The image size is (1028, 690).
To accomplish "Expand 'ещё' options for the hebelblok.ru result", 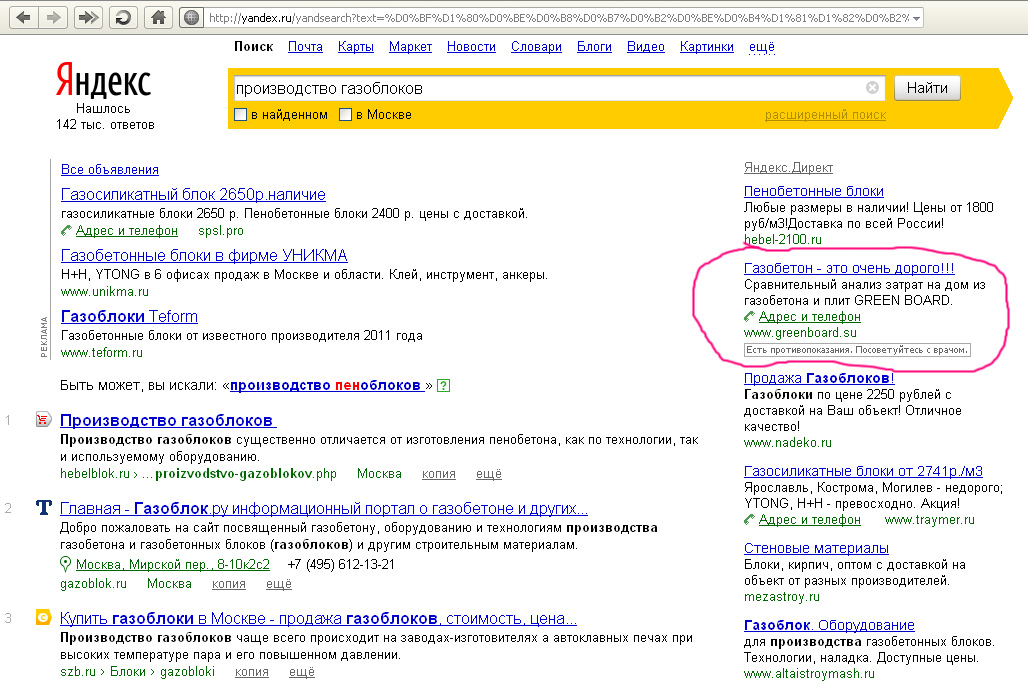I will tap(488, 474).
